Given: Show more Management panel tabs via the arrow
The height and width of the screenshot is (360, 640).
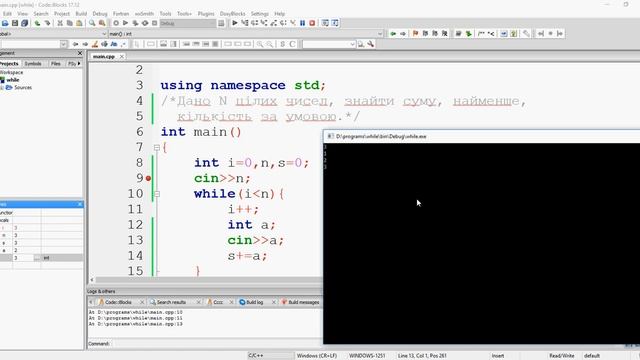Looking at the screenshot, I should (79, 64).
